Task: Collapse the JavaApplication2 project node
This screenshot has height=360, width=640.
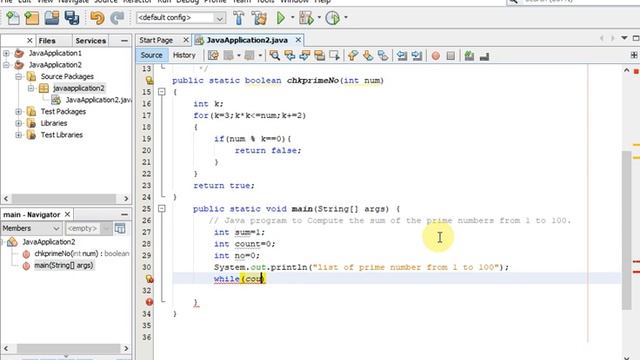Action: coord(6,65)
